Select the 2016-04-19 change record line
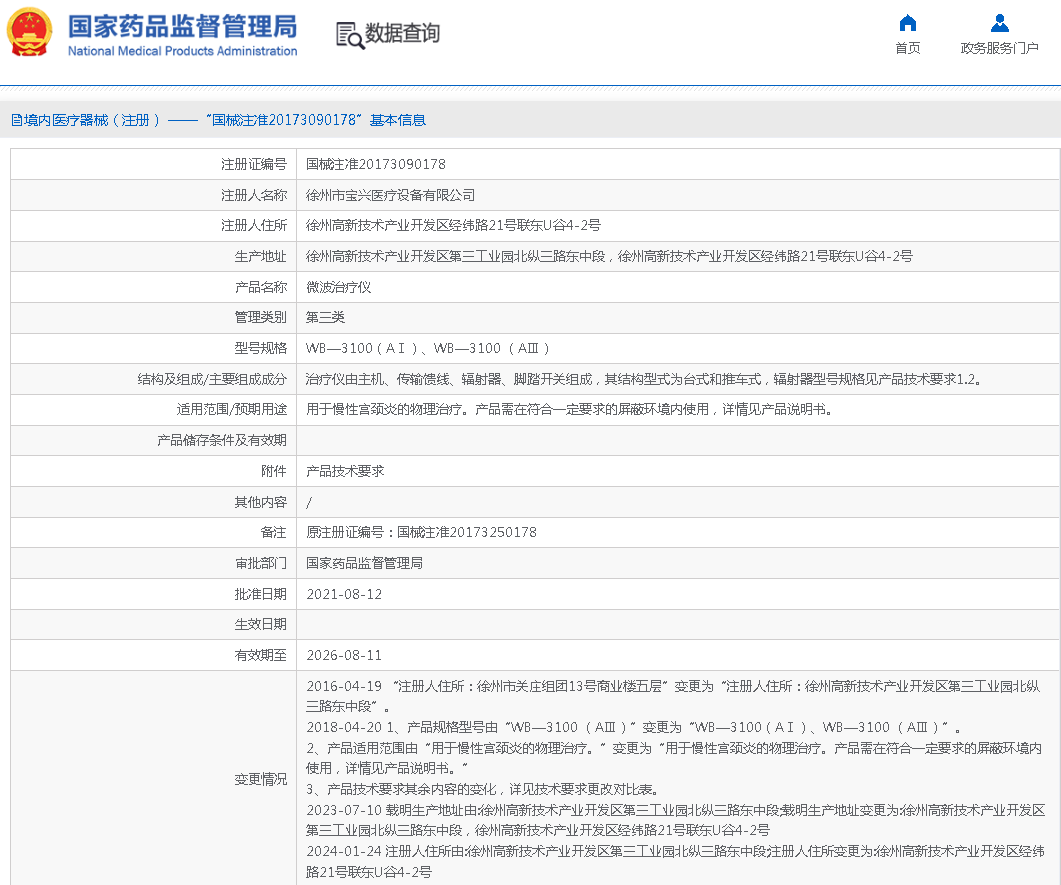The width and height of the screenshot is (1061, 885). 673,696
